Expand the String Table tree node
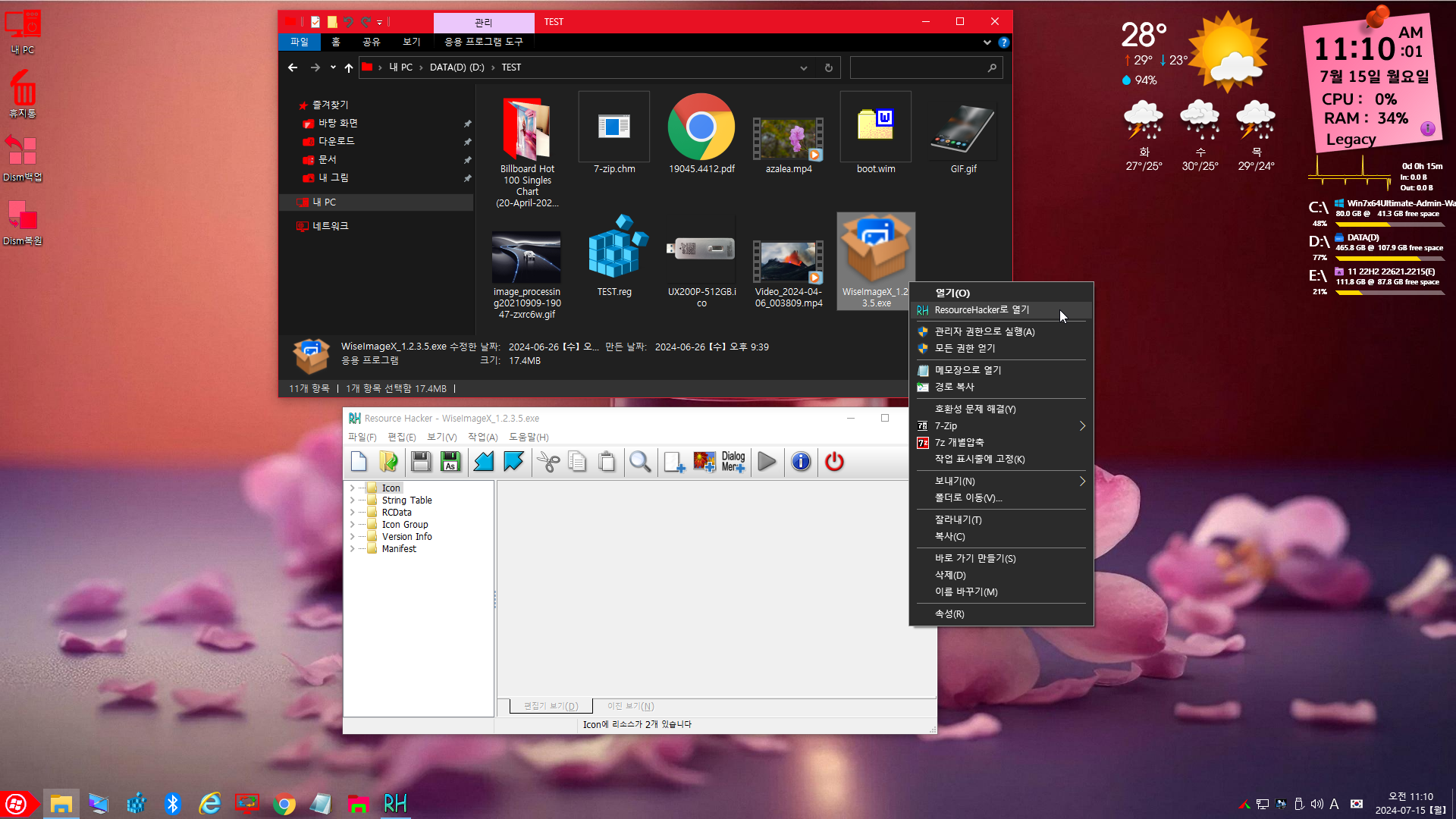This screenshot has width=1456, height=819. 352,500
